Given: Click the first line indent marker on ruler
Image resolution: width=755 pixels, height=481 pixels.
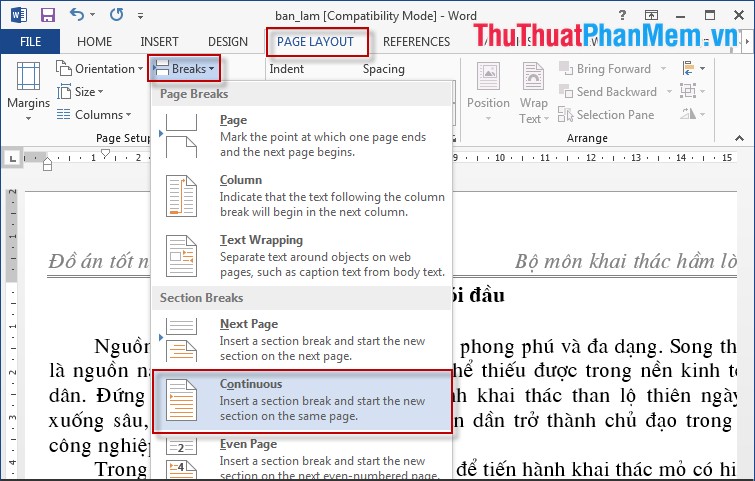Looking at the screenshot, I should 105,153.
